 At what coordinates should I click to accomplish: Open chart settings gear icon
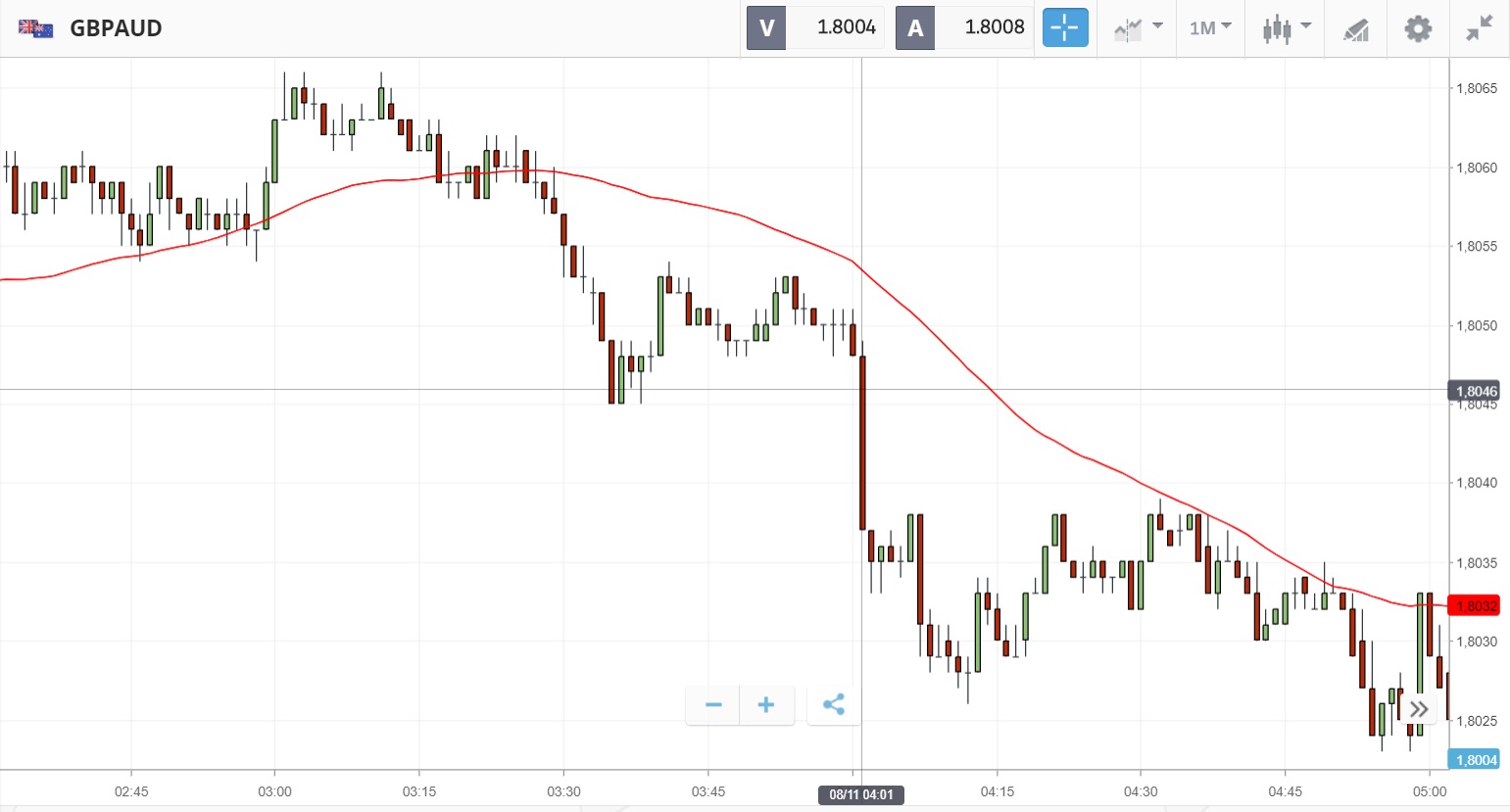tap(1418, 28)
